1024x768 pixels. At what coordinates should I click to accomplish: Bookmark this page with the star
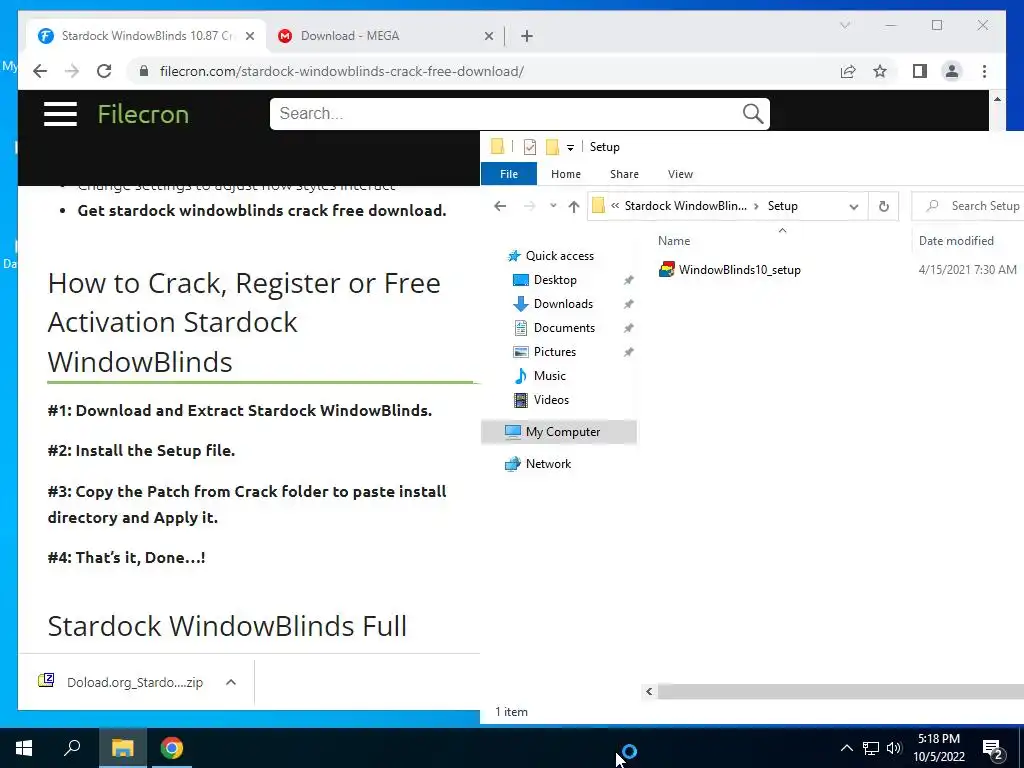click(x=880, y=71)
